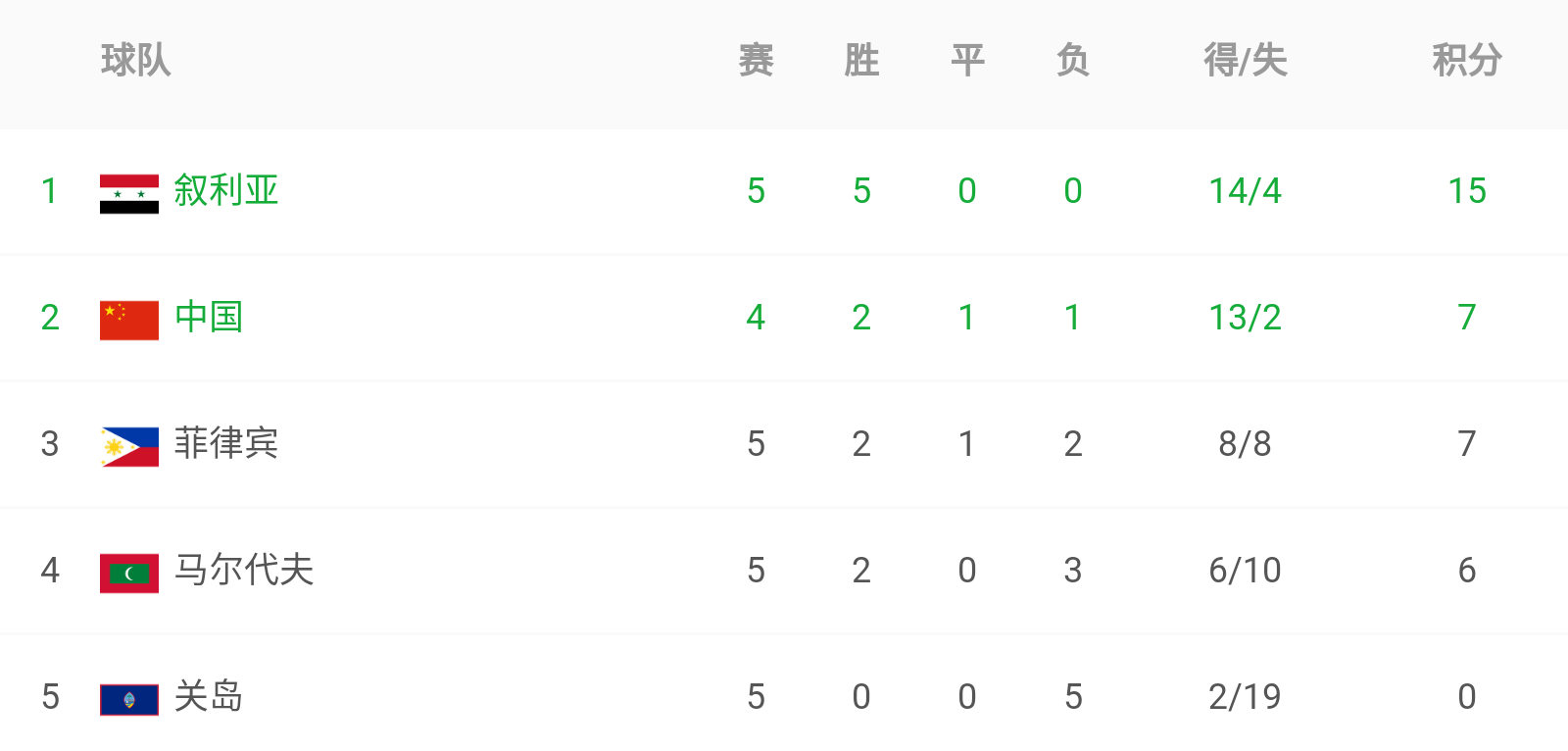1568x751 pixels.
Task: Click the China flag icon
Action: (129, 320)
